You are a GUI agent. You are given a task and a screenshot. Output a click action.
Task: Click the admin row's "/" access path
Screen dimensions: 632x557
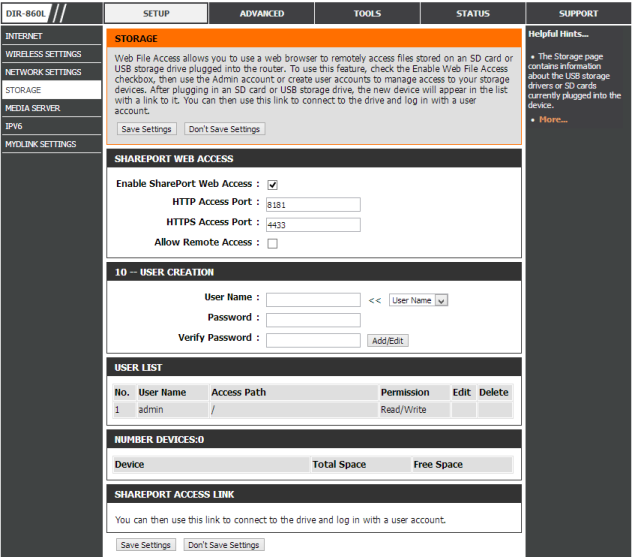pos(294,409)
